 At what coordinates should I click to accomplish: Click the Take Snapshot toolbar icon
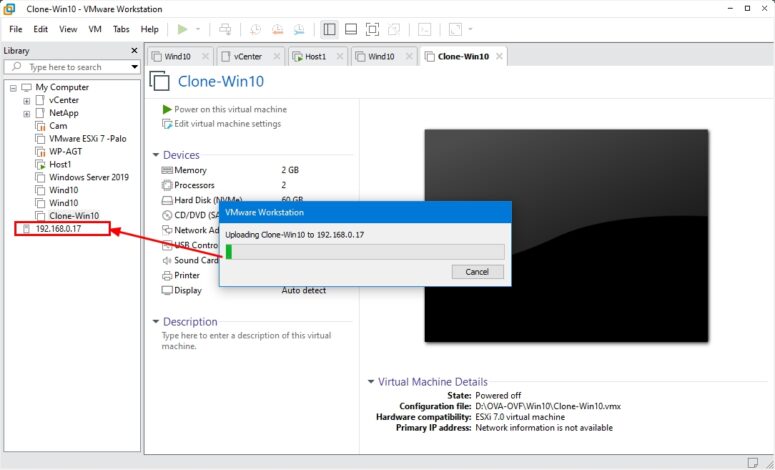pyautogui.click(x=256, y=30)
